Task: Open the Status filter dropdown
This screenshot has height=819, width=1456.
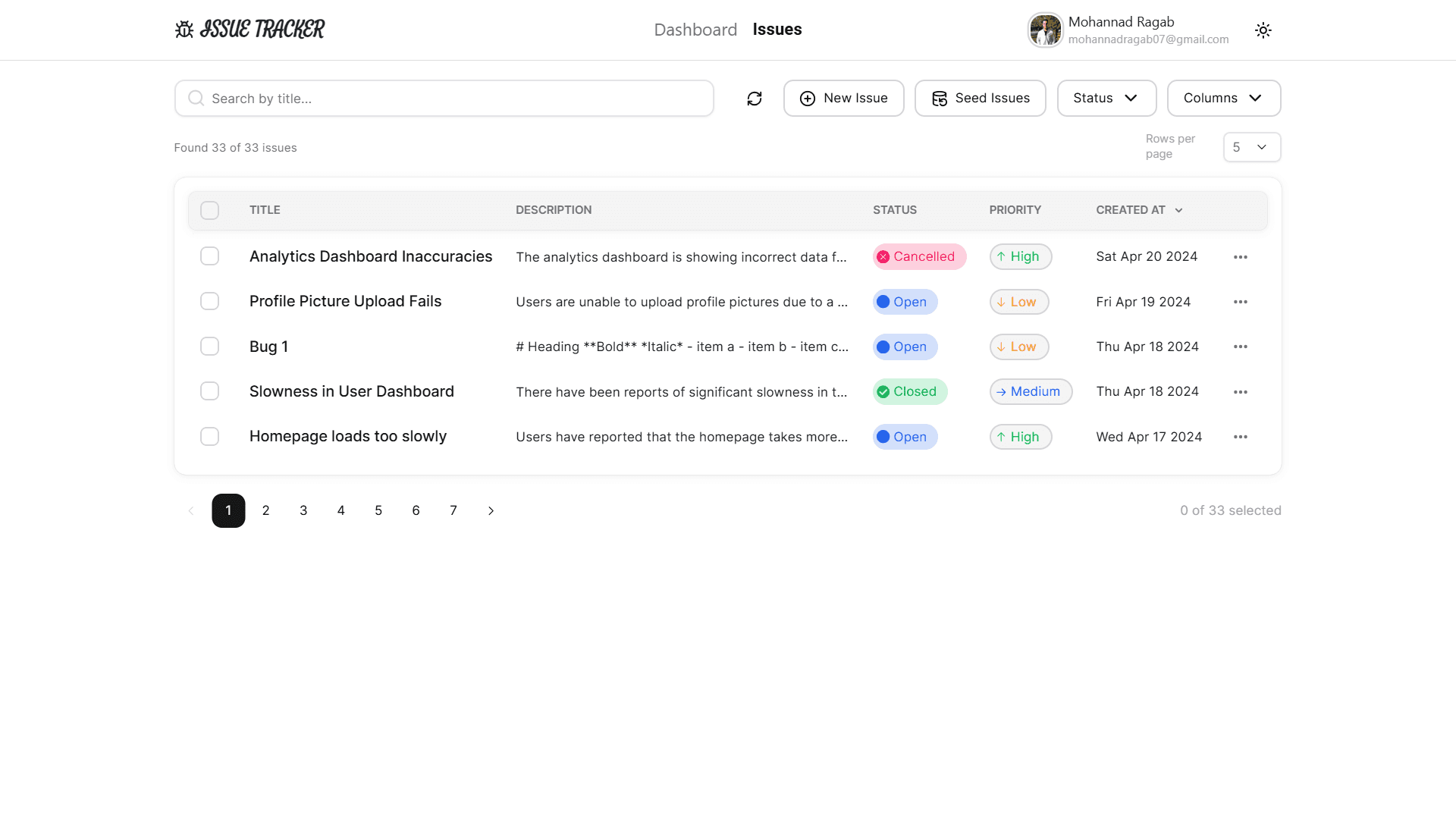Action: (1106, 99)
